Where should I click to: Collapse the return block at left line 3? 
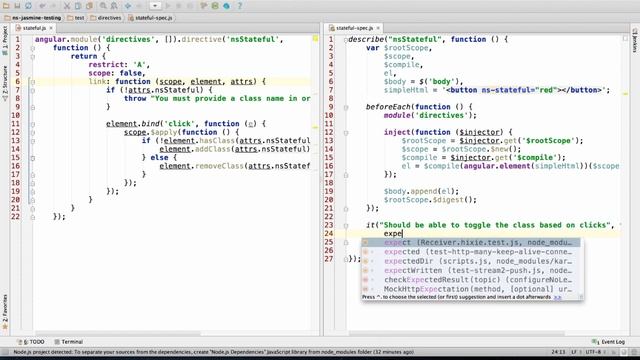pos(33,57)
